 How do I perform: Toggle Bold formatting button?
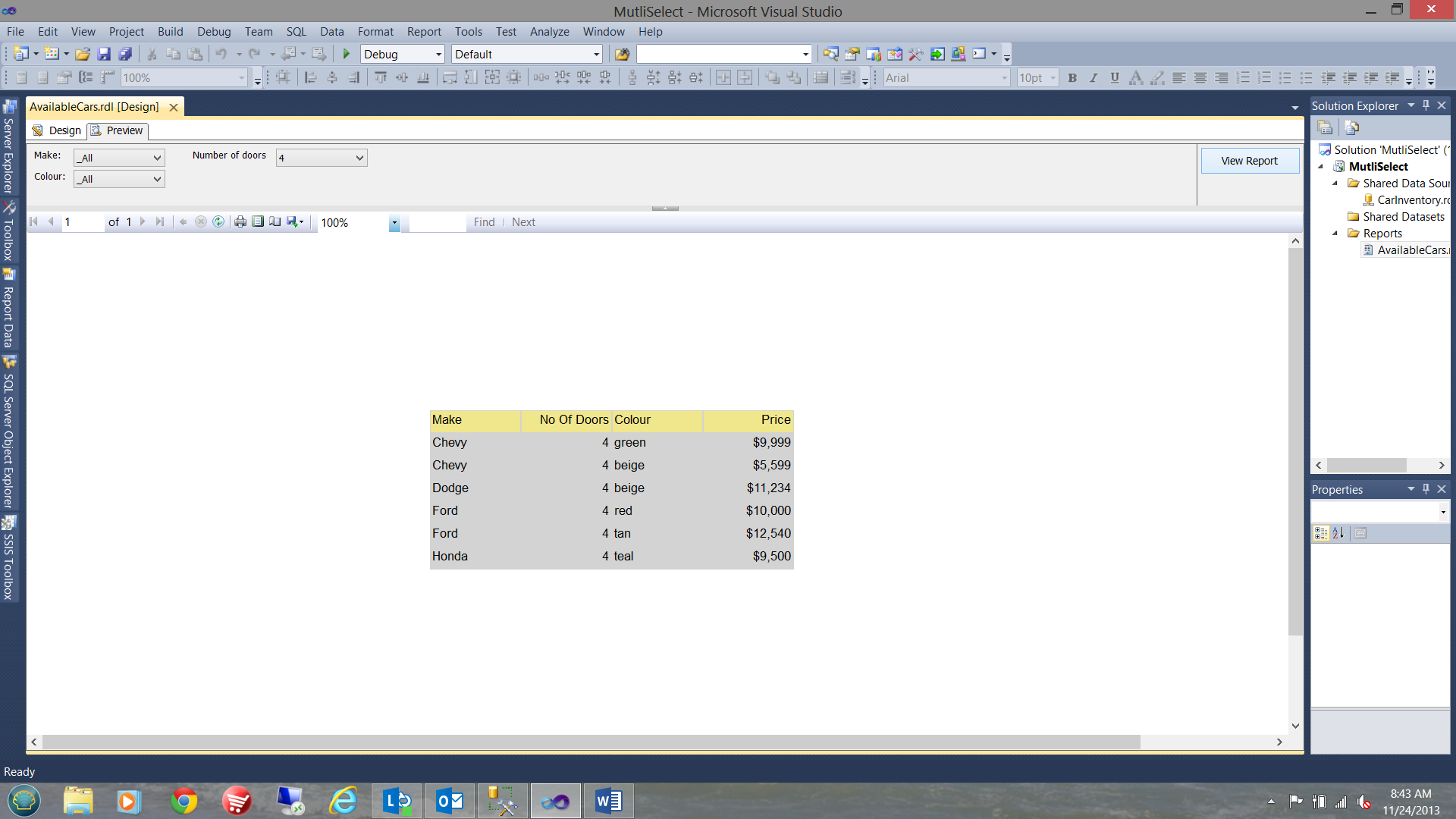(x=1072, y=77)
